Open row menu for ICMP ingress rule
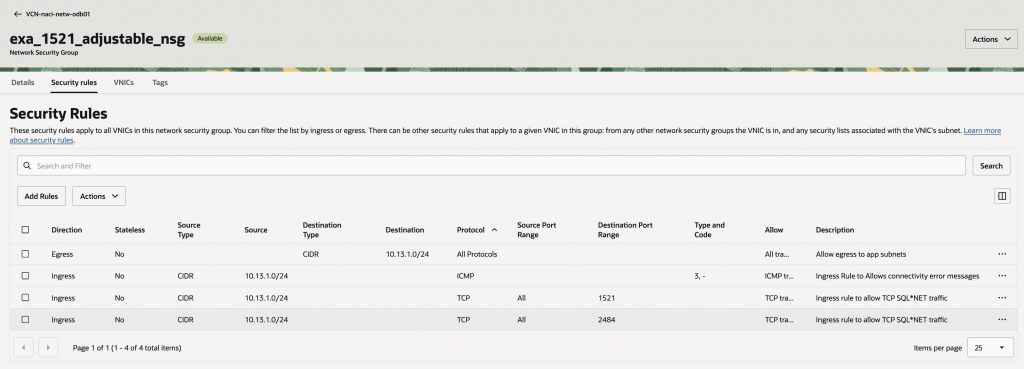 (x=1002, y=276)
